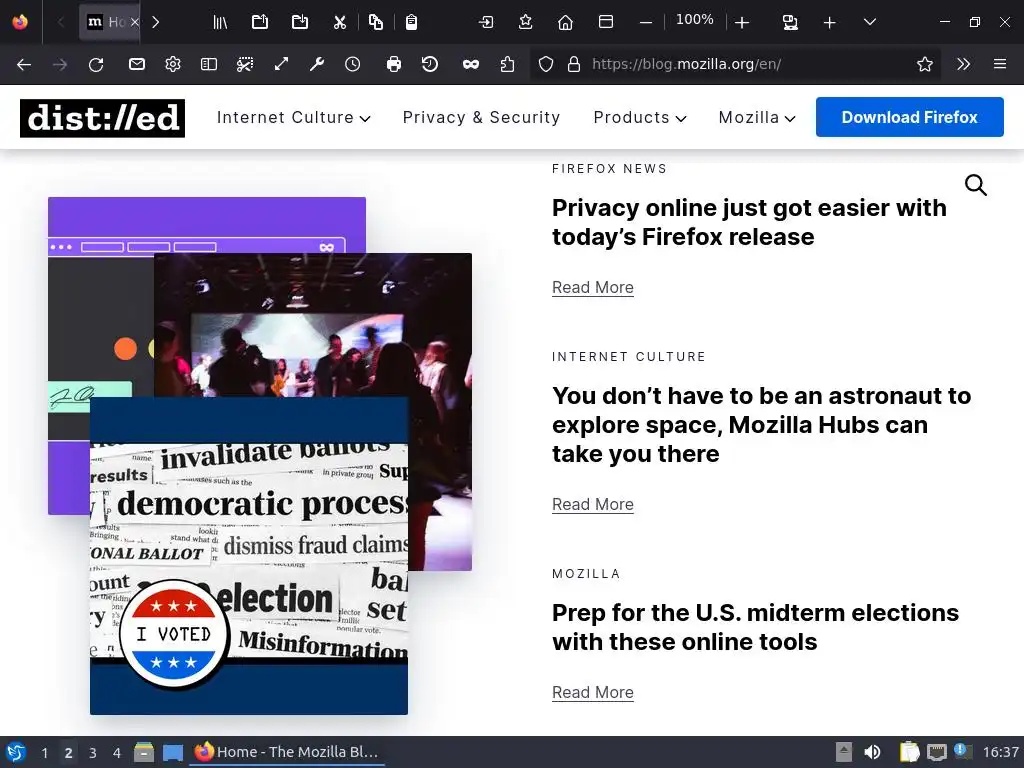1024x768 pixels.
Task: Open the extensions puzzle icon
Action: [507, 64]
